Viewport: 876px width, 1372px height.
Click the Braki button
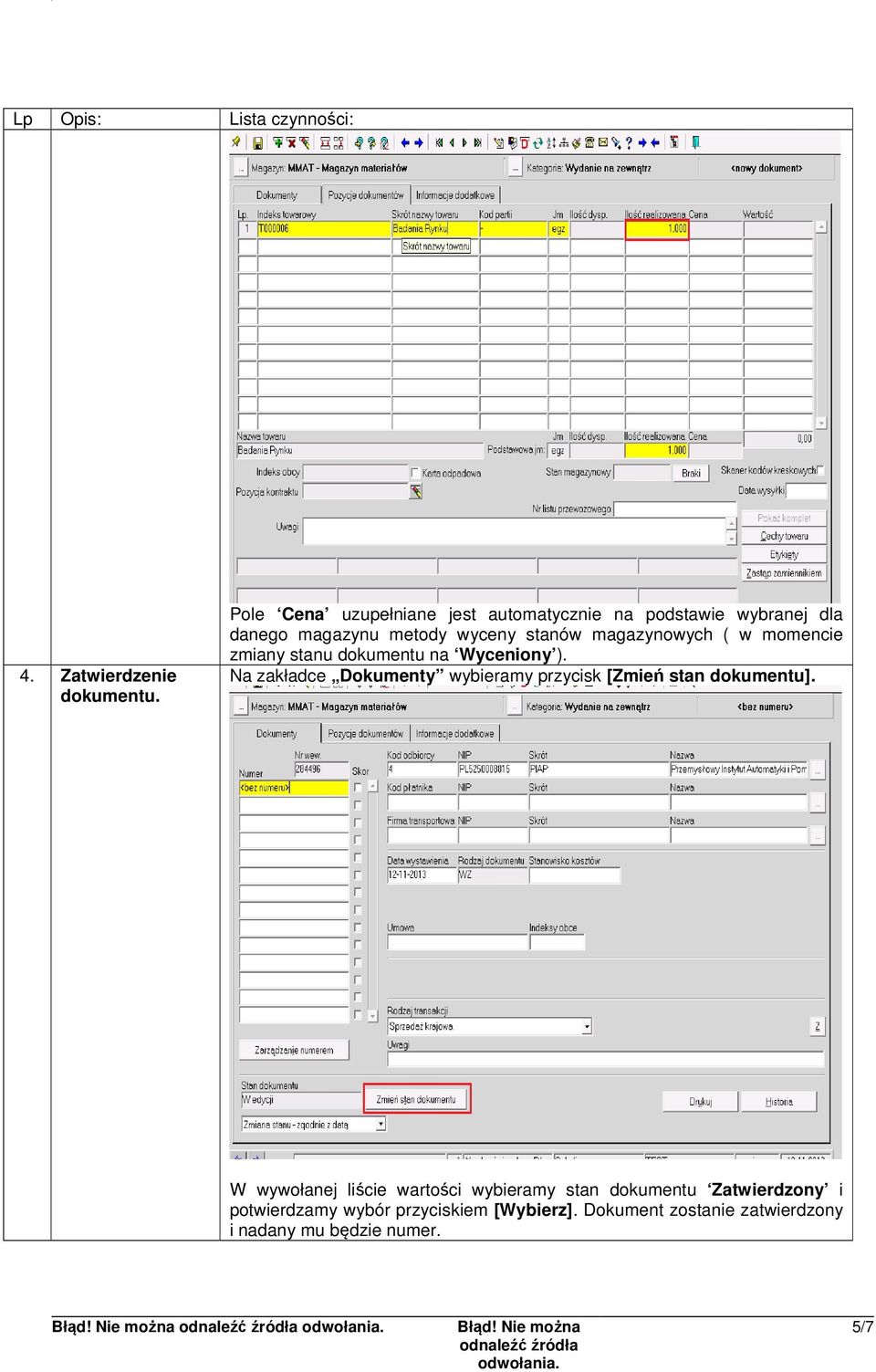691,473
